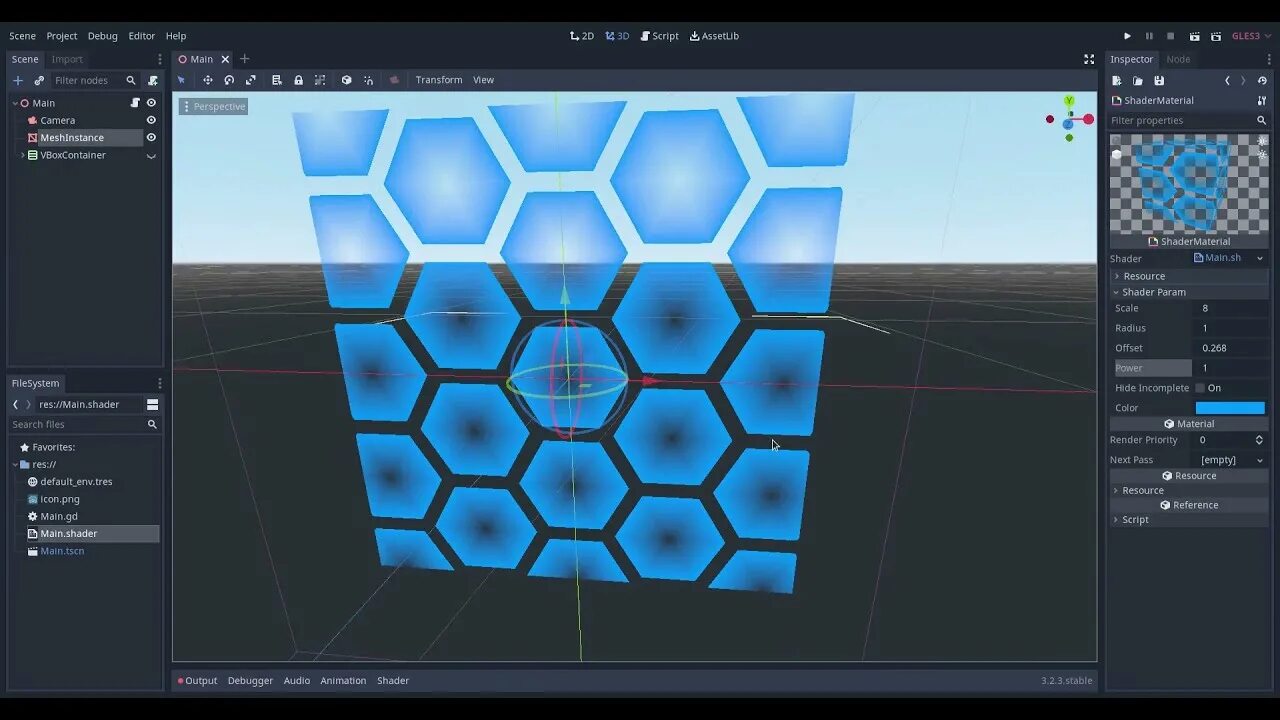The width and height of the screenshot is (1280, 720).
Task: Open the Scene dock options menu
Action: pos(159,59)
